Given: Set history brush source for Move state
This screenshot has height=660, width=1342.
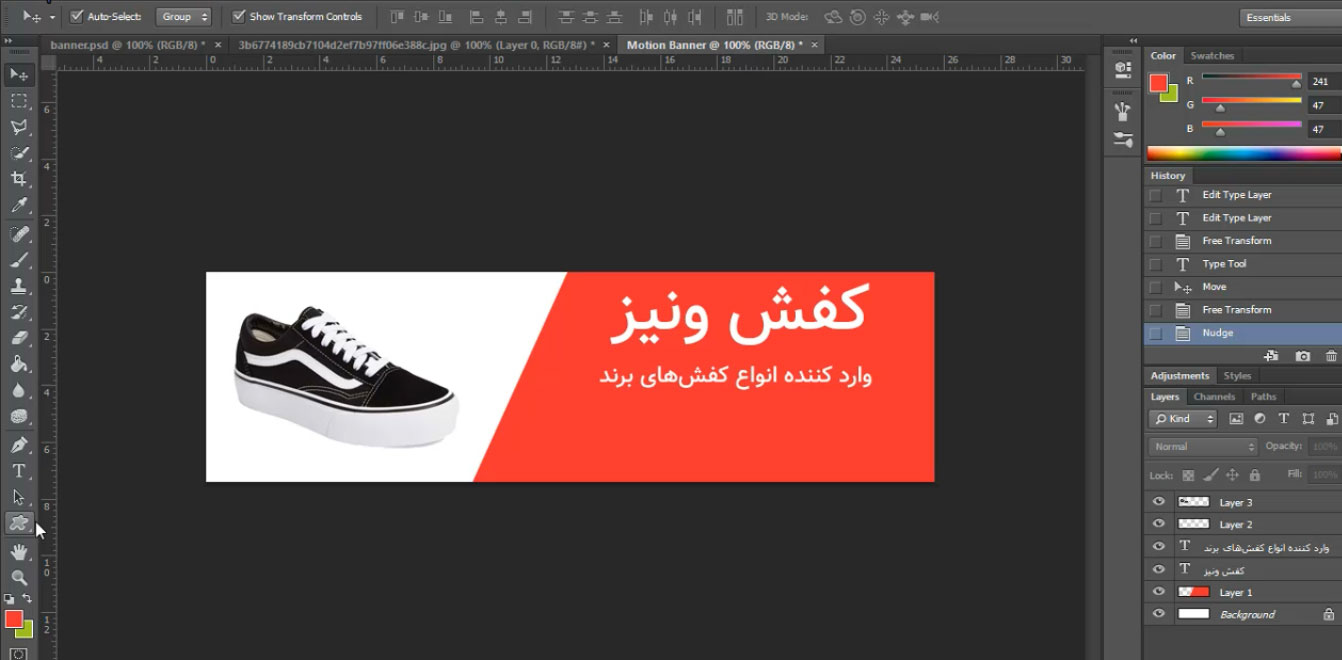Looking at the screenshot, I should click(x=1156, y=287).
